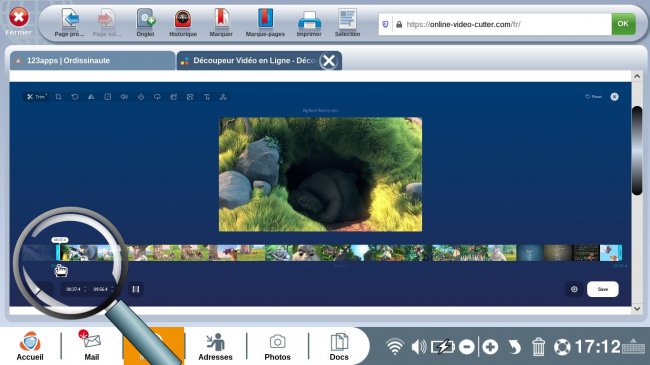Image resolution: width=650 pixels, height=365 pixels.
Task: Click the start time field 00:37.4
Action: click(74, 289)
